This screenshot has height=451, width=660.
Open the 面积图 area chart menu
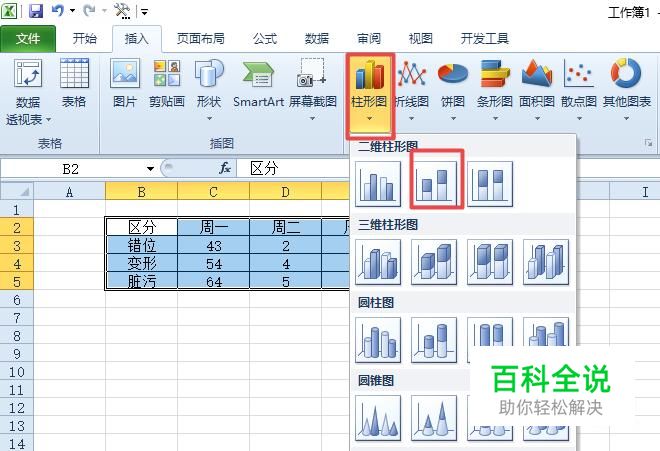(x=537, y=91)
